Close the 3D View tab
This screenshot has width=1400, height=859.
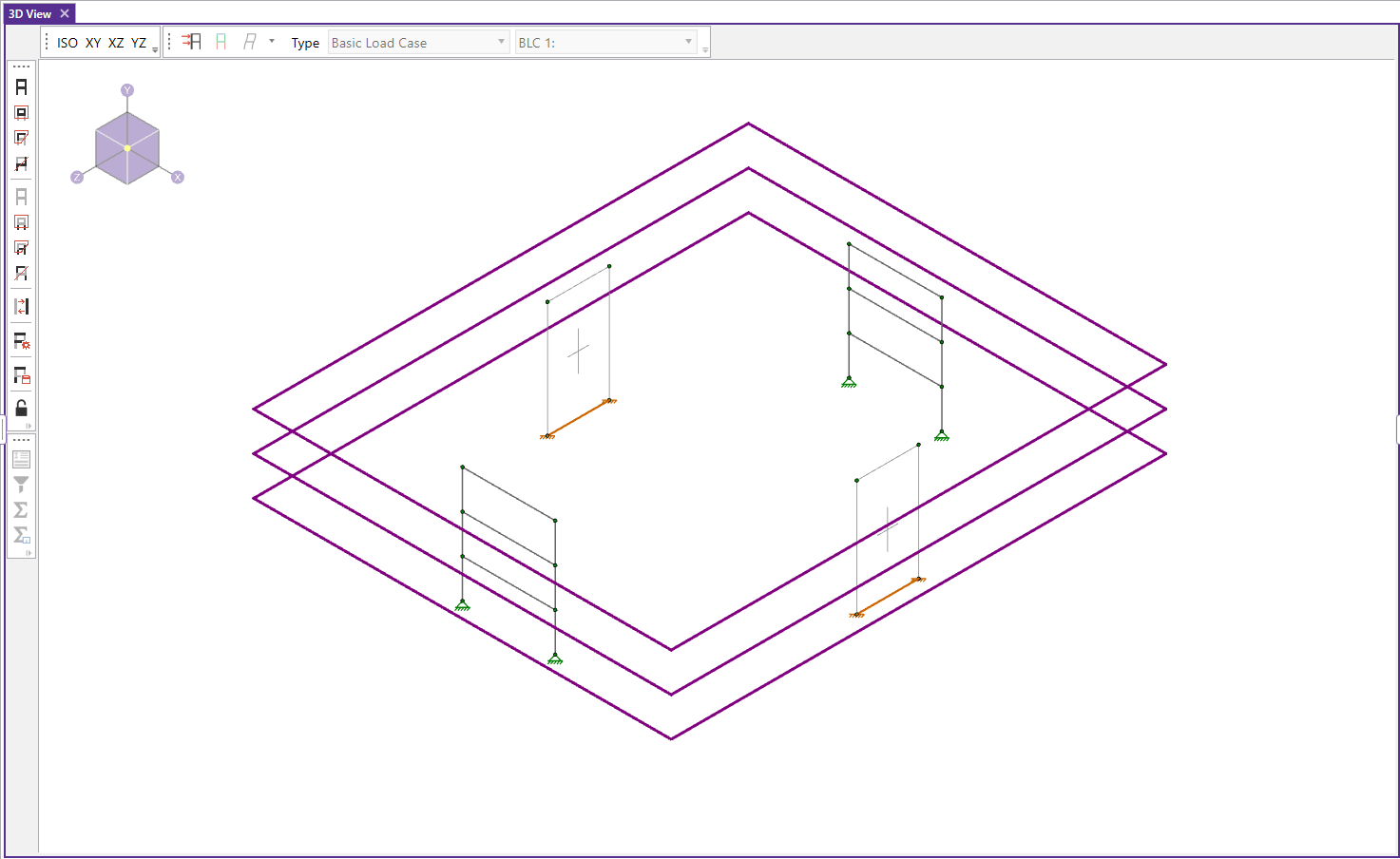[65, 14]
